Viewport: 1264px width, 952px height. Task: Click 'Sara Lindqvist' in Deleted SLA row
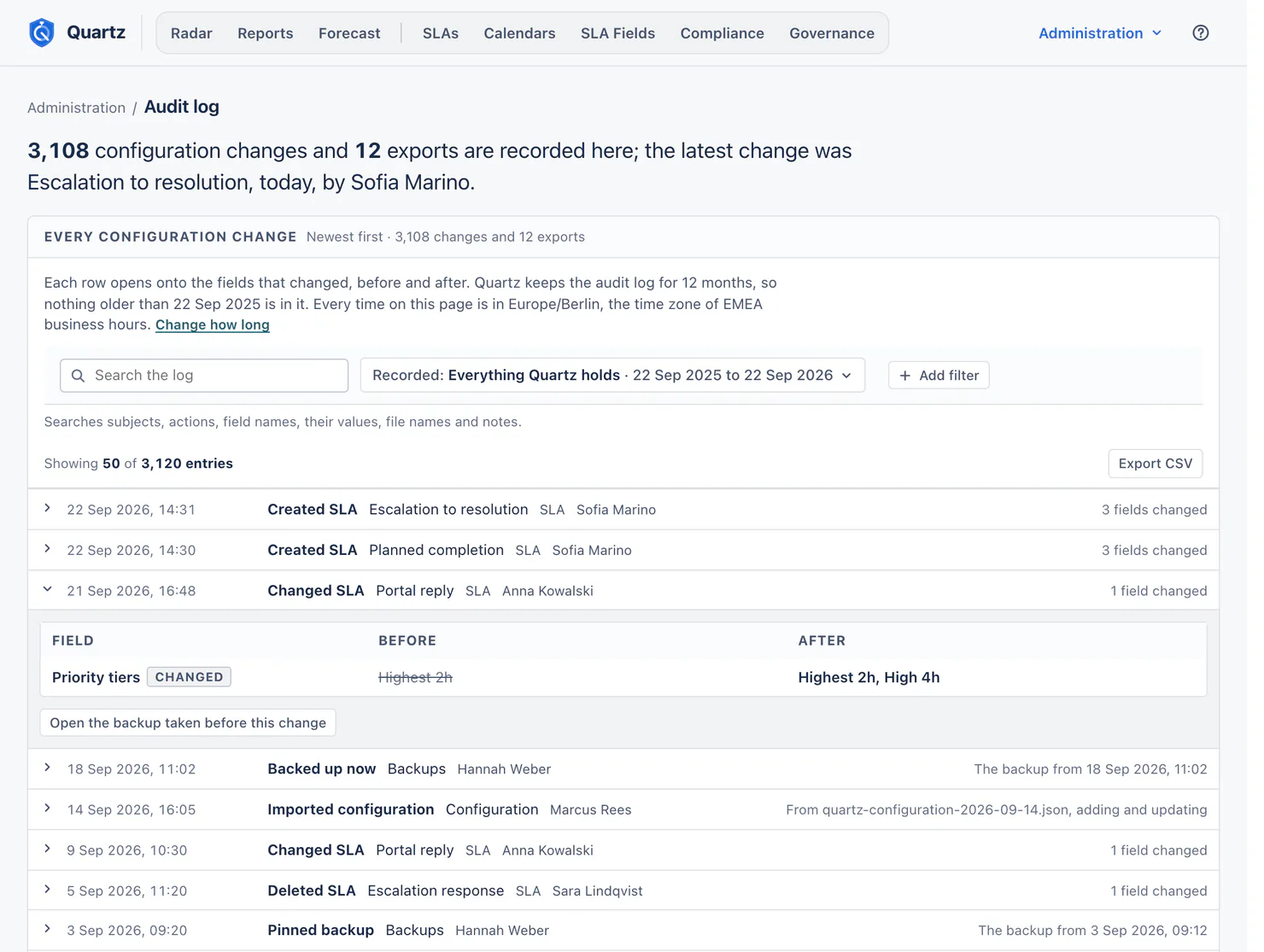pyautogui.click(x=597, y=891)
